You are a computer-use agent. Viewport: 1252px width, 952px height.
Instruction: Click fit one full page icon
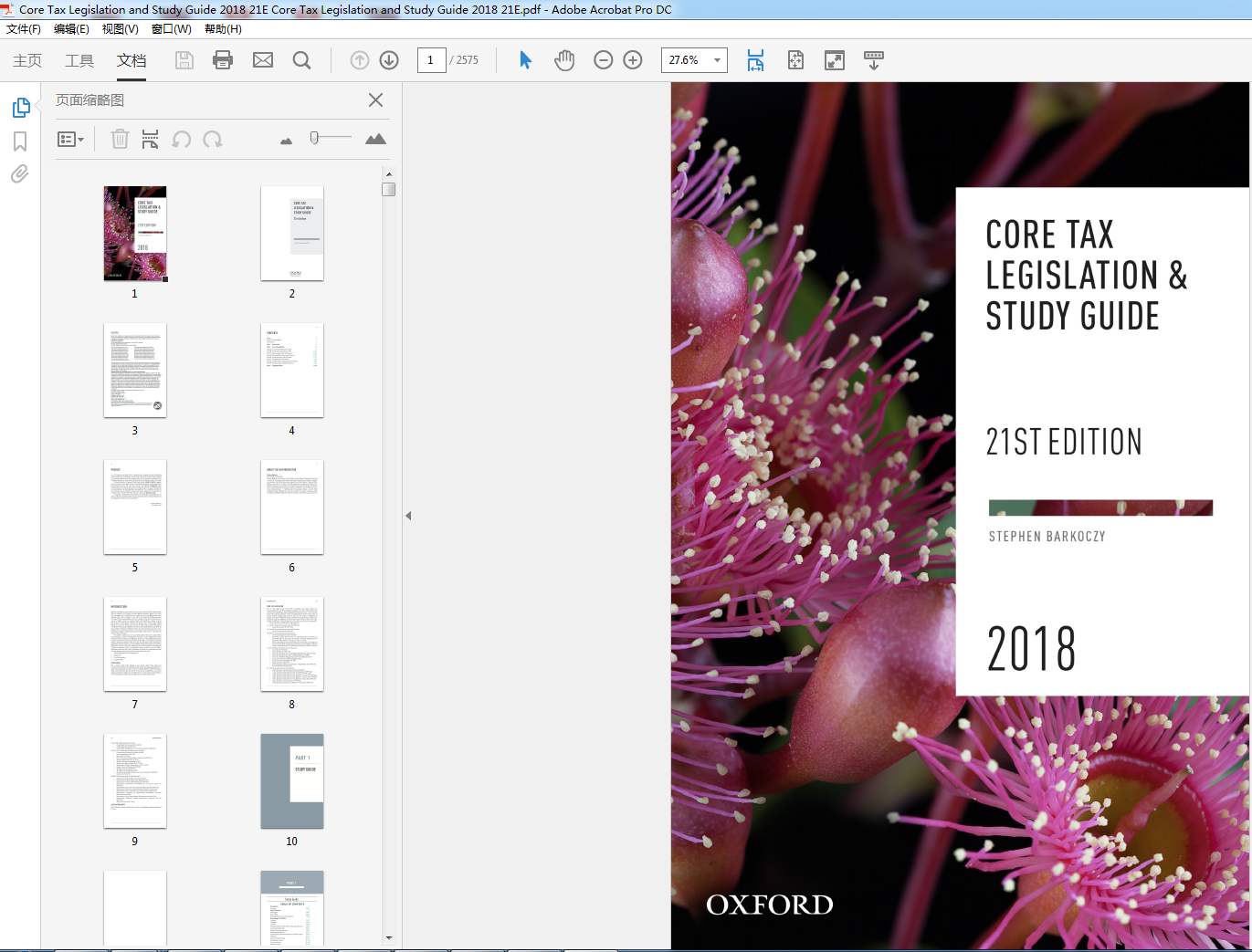pyautogui.click(x=795, y=60)
